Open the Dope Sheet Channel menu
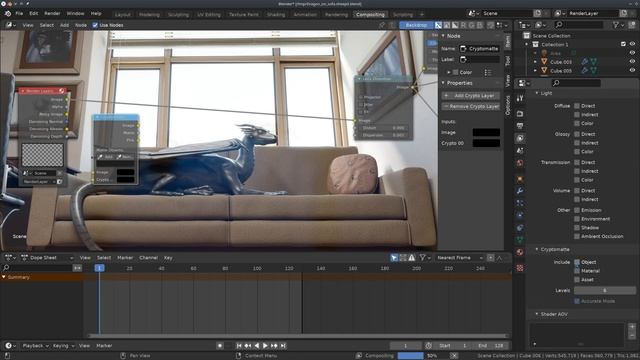Screen dimensions: 640x360 click(148, 258)
